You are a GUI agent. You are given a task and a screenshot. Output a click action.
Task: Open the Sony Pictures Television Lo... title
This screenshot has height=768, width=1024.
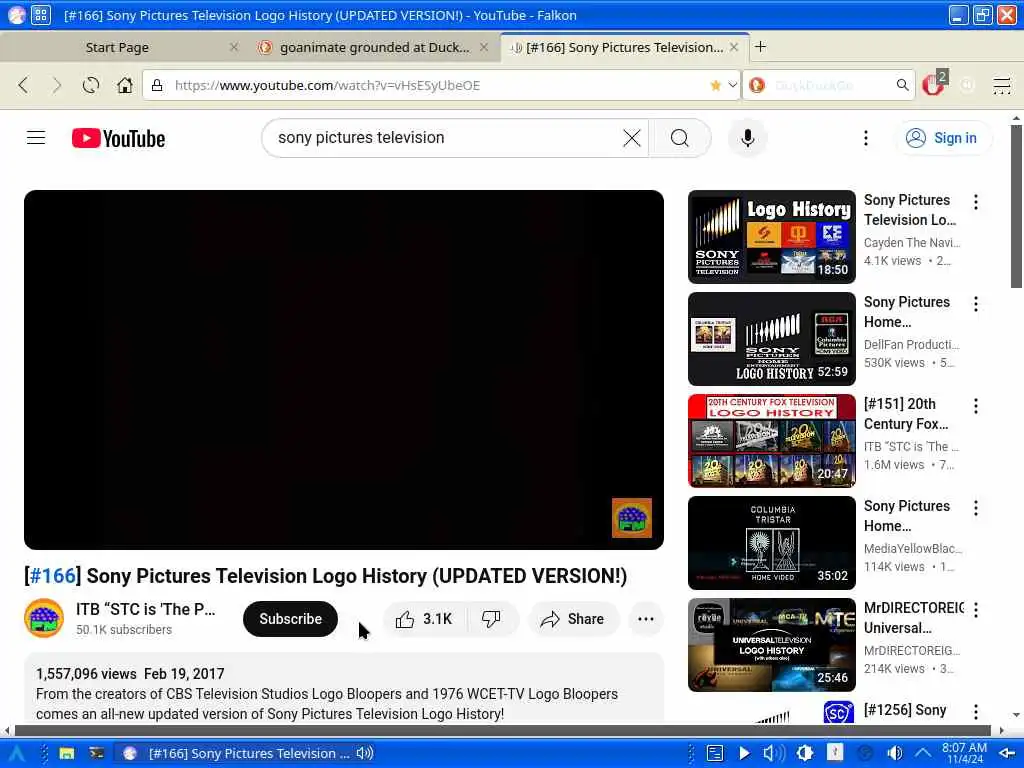tap(910, 210)
